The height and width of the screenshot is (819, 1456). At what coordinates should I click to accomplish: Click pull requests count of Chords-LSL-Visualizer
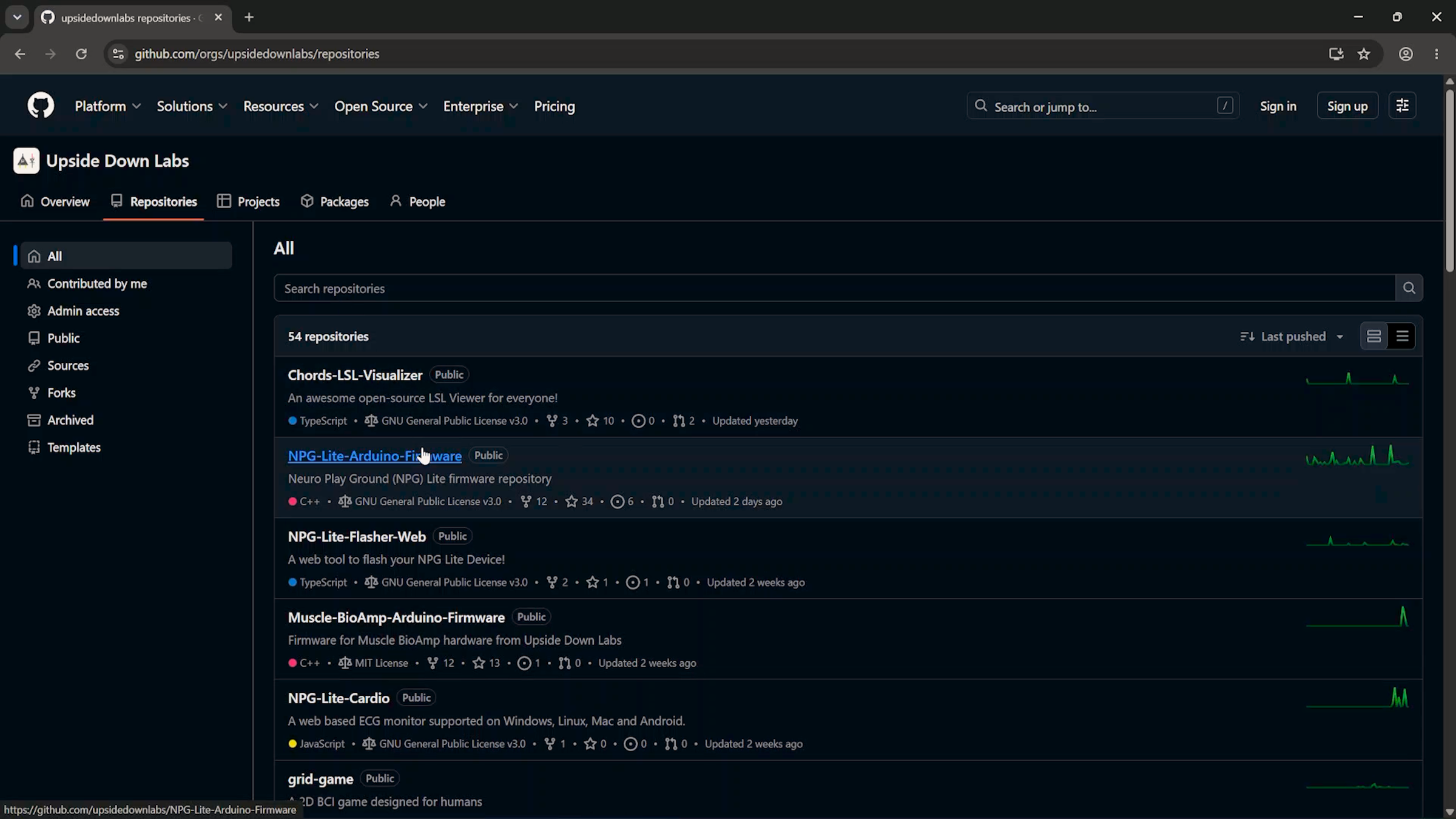point(683,421)
